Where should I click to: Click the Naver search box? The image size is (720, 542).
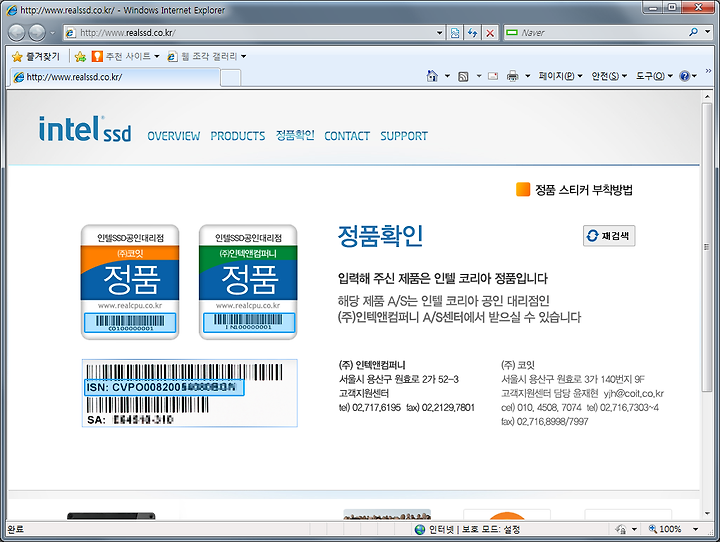coord(596,33)
